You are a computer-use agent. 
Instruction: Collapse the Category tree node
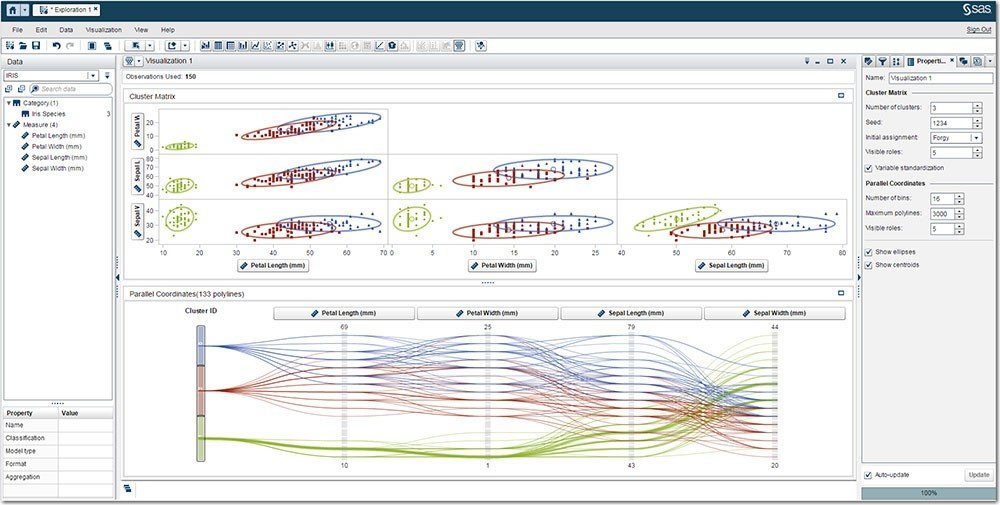pyautogui.click(x=8, y=103)
